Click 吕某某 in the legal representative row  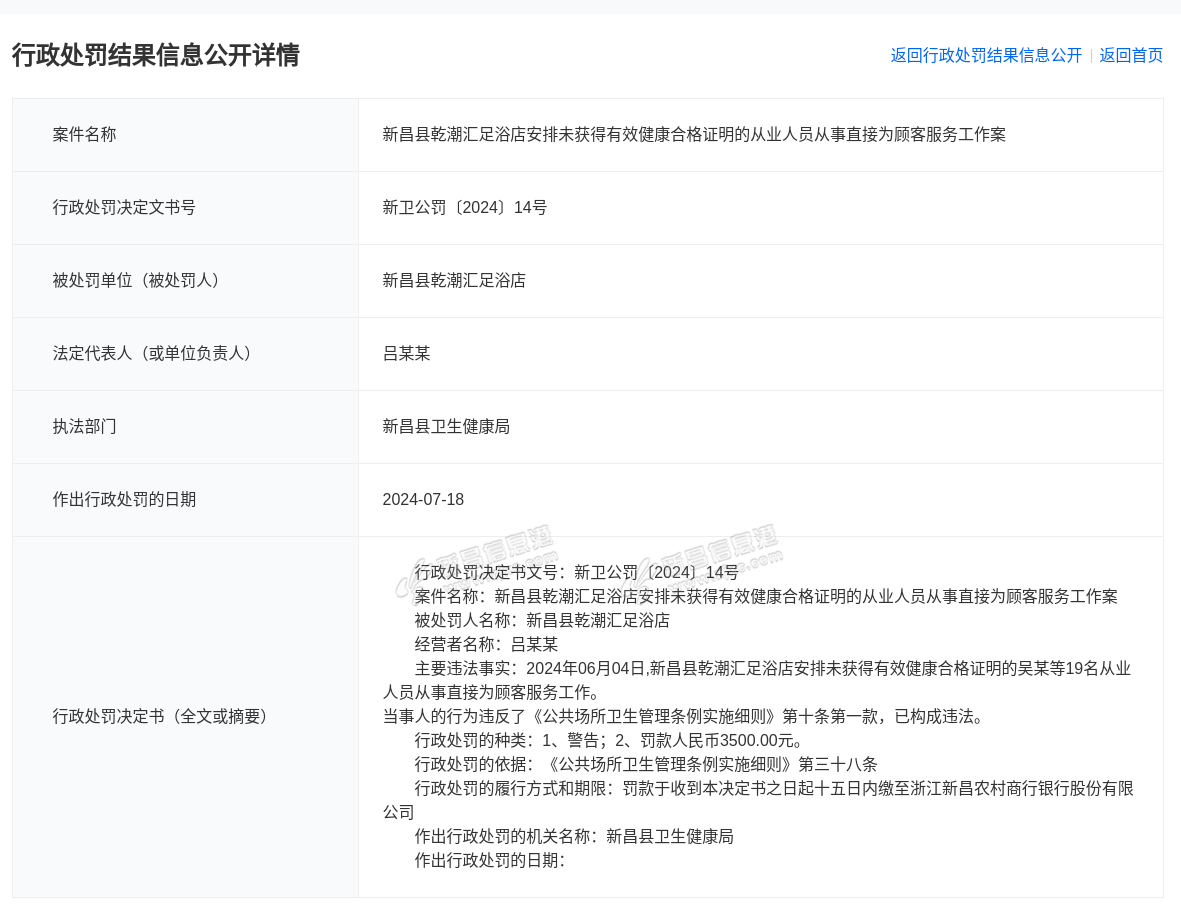pyautogui.click(x=406, y=353)
